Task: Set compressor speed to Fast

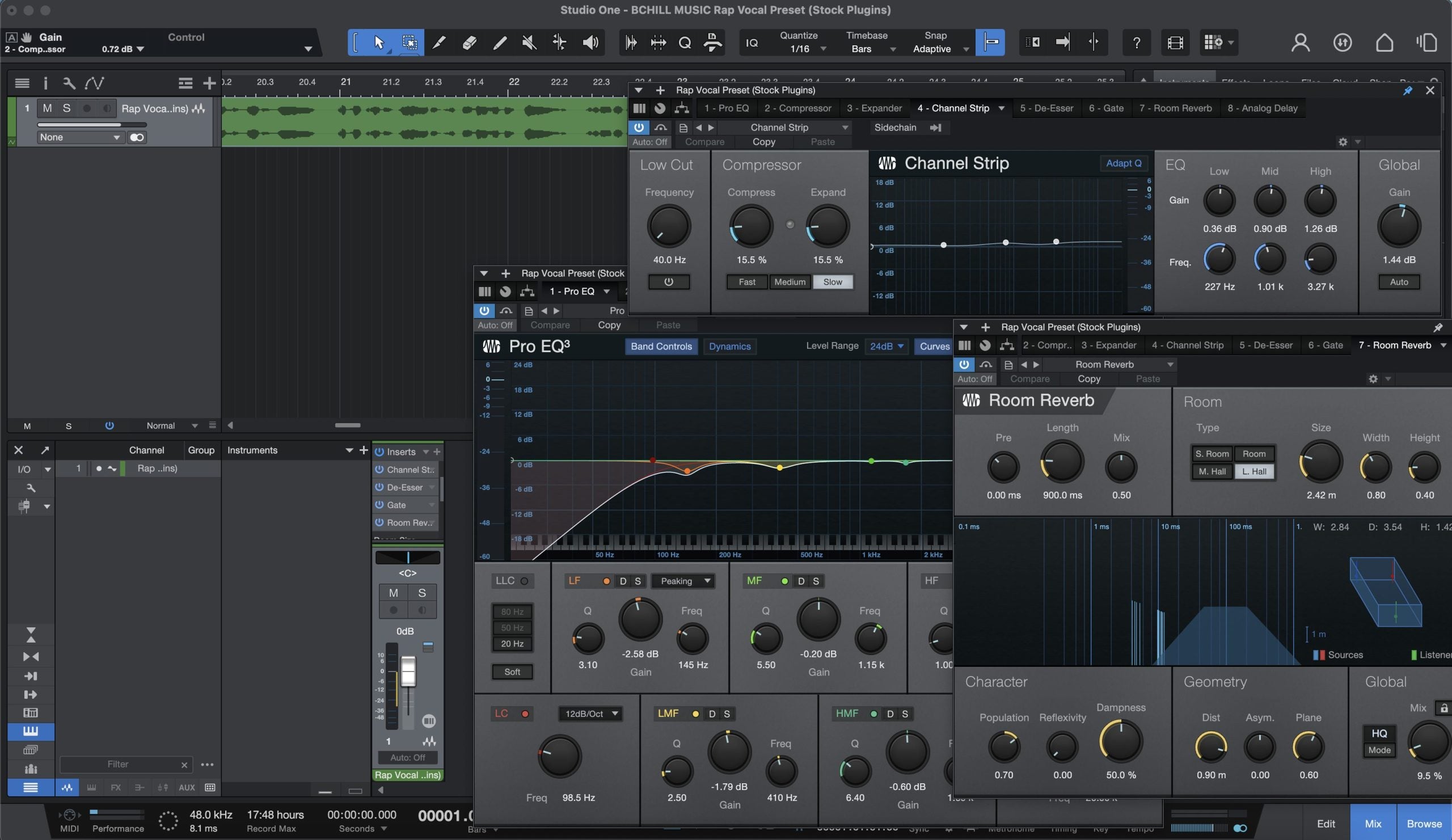Action: tap(747, 282)
